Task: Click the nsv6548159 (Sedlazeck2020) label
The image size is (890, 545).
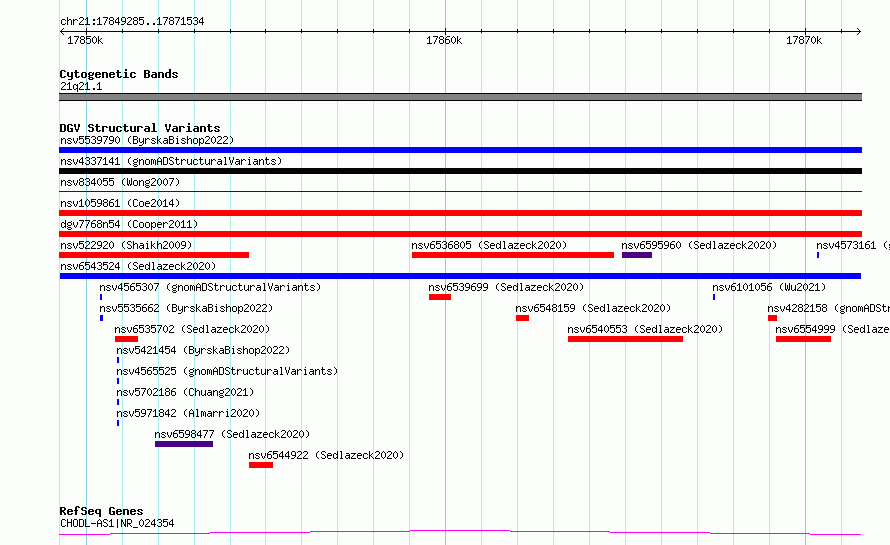Action: click(593, 308)
